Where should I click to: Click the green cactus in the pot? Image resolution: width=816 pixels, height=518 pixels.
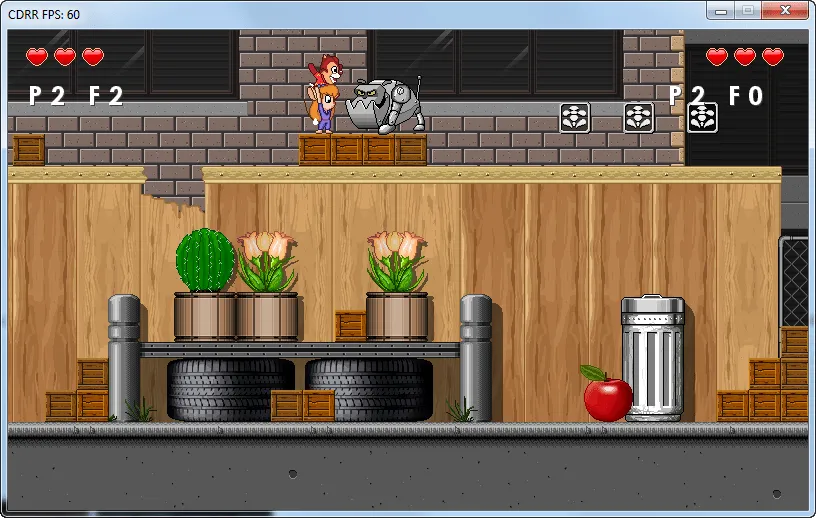tap(206, 260)
